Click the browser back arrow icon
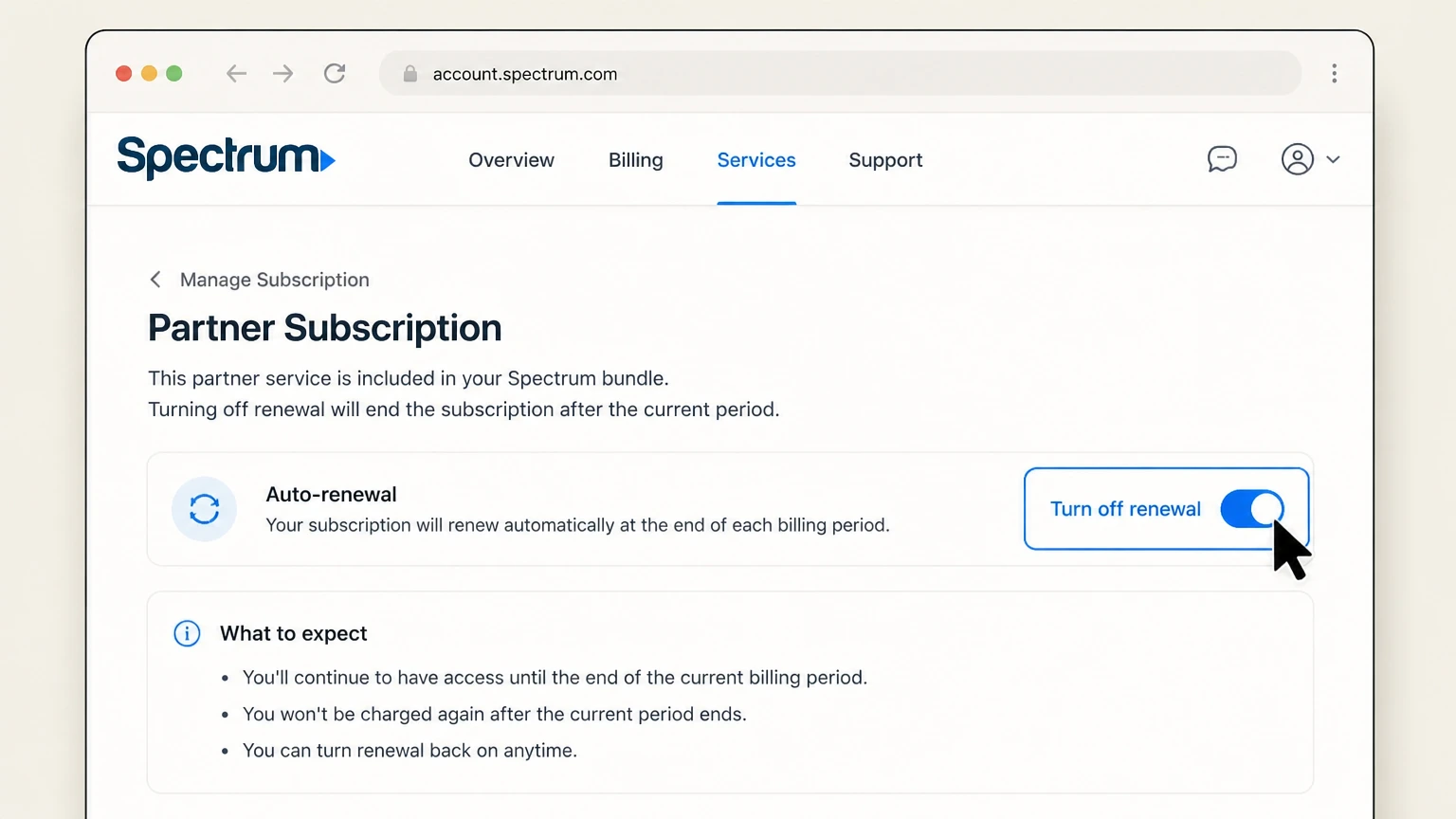 pos(236,74)
